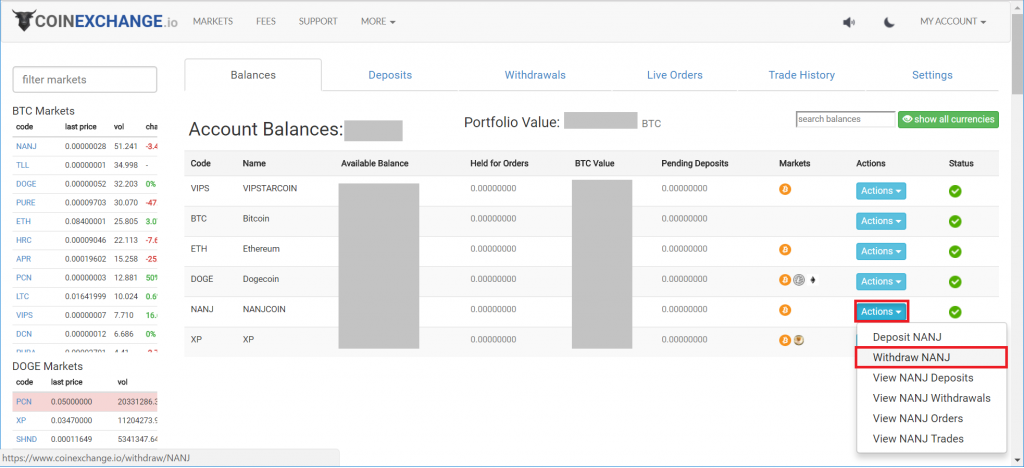Click BTC market icon for NANJCOIN
The image size is (1024, 468).
tap(785, 310)
